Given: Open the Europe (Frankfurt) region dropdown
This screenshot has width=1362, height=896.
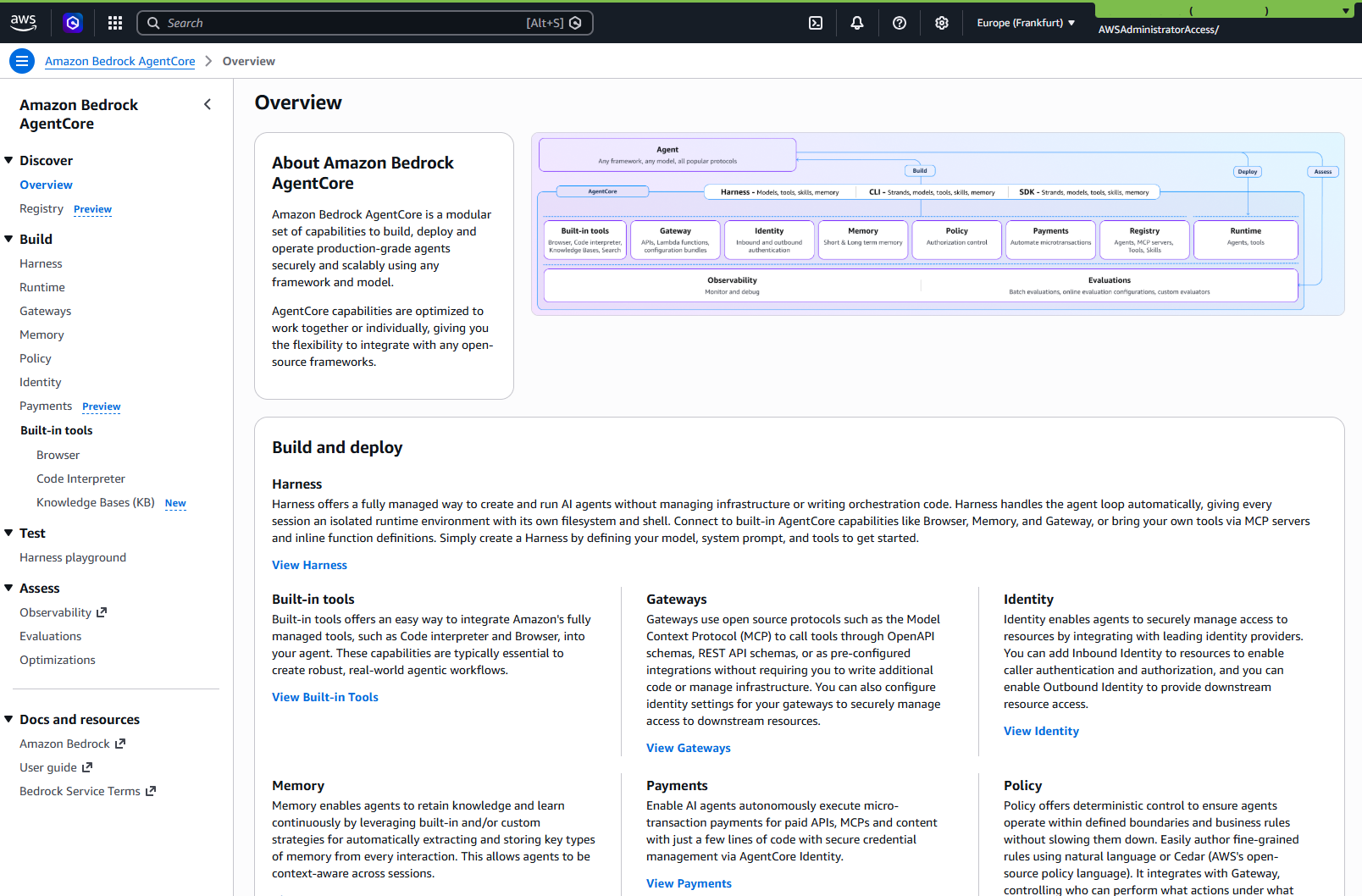Looking at the screenshot, I should (1026, 23).
